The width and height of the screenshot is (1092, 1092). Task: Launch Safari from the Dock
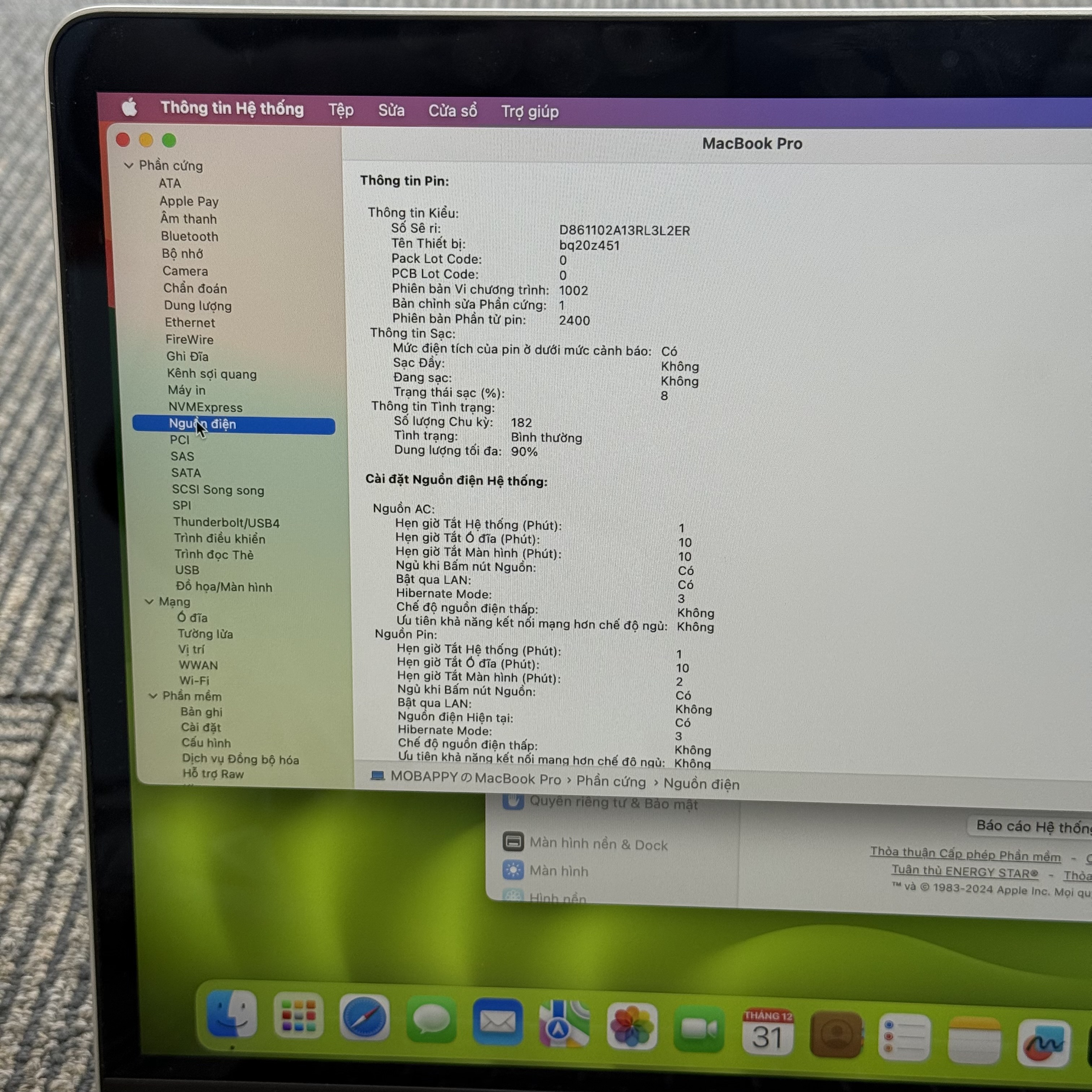(365, 1017)
